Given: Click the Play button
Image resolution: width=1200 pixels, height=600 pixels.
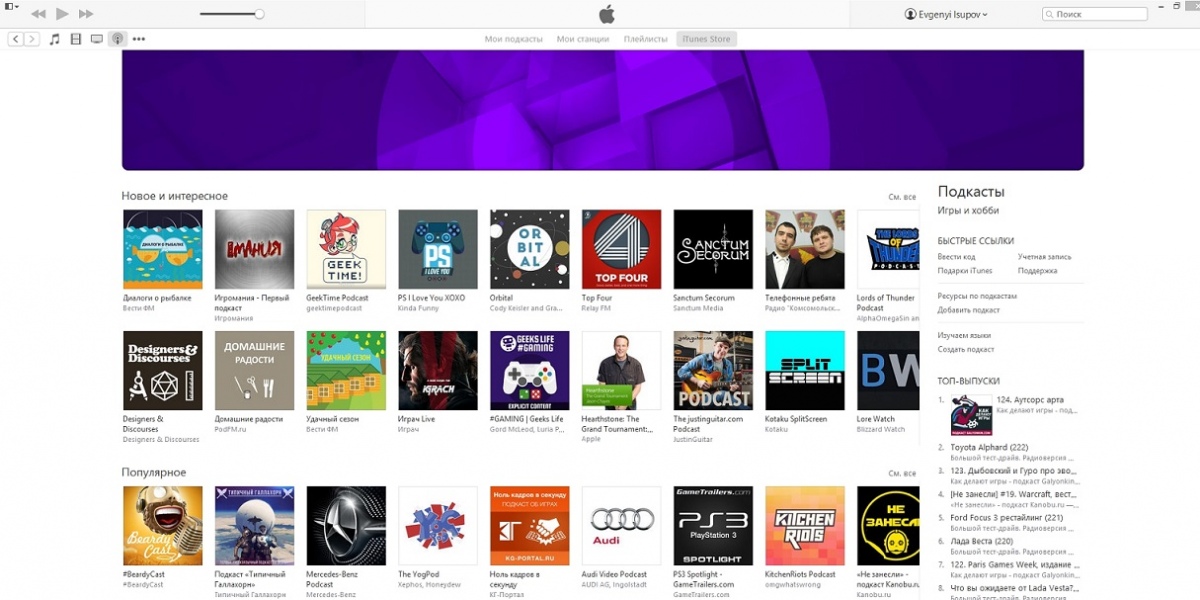Looking at the screenshot, I should pos(62,14).
